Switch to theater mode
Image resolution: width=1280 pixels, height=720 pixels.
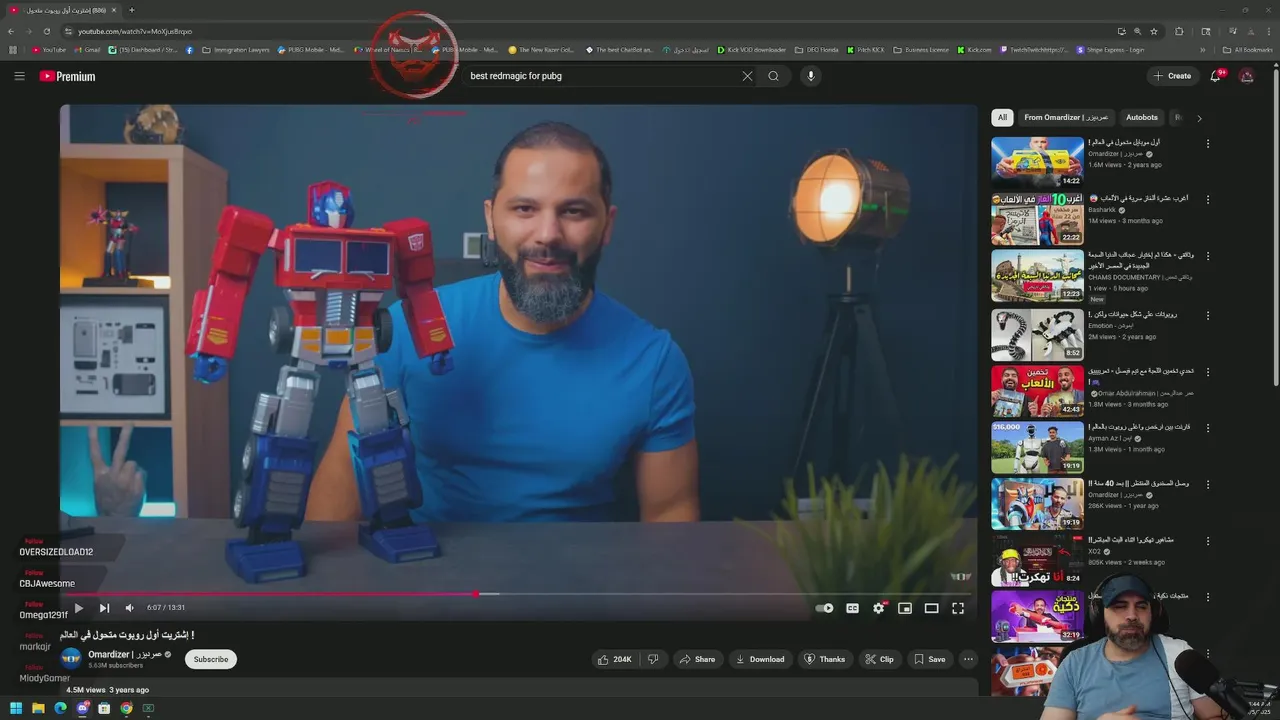pos(931,608)
